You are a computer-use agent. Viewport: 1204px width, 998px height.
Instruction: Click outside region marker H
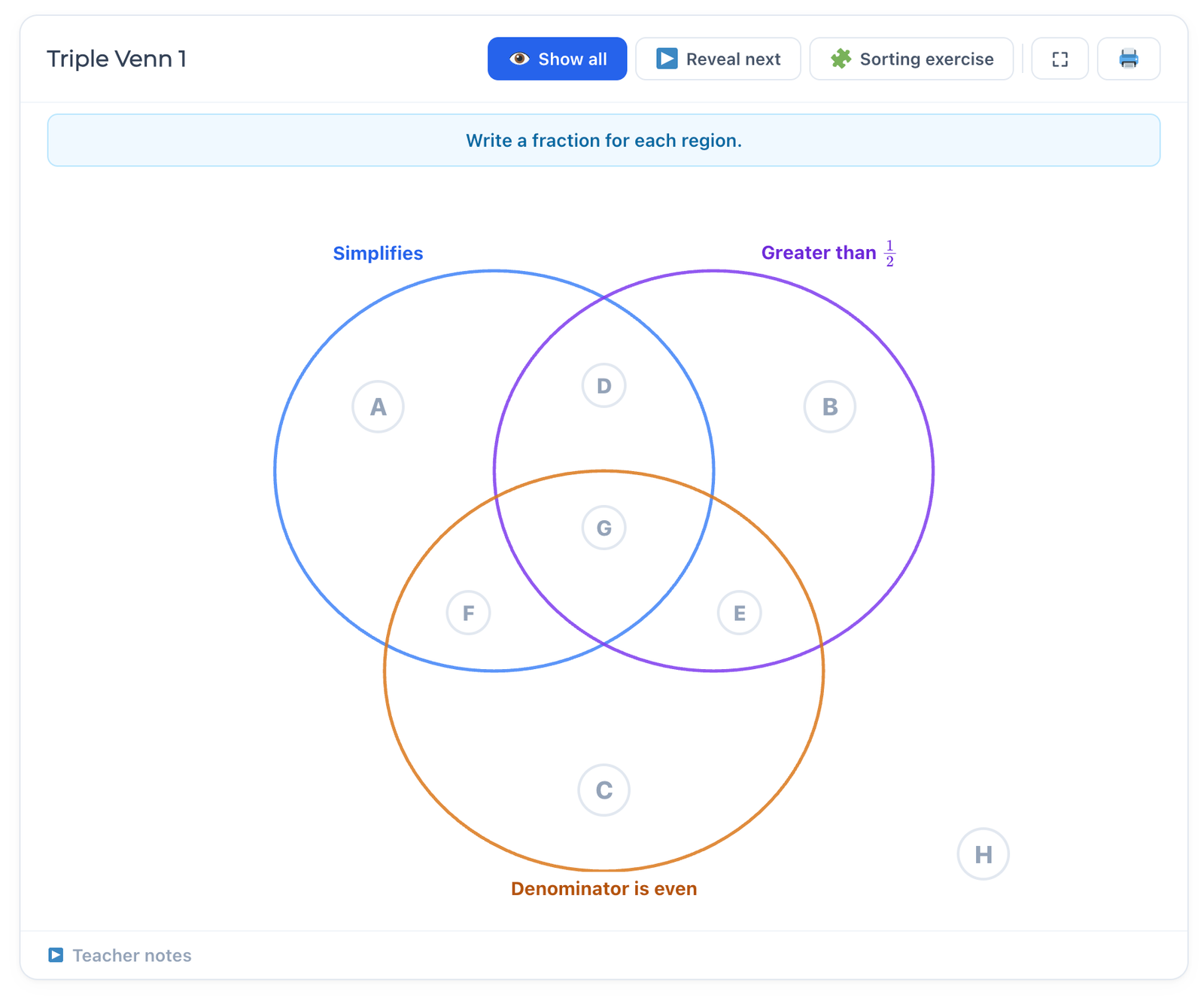983,854
